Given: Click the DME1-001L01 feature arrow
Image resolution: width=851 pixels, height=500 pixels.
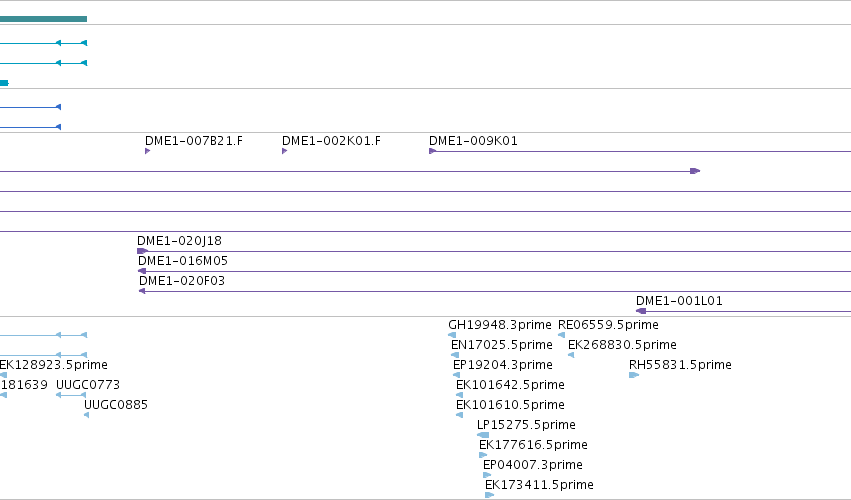Looking at the screenshot, I should click(x=641, y=311).
